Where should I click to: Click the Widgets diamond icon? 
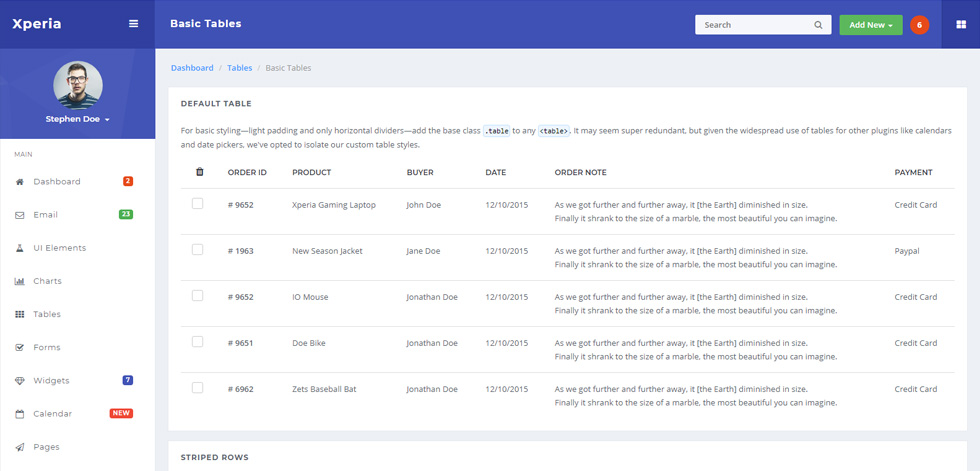pos(19,380)
